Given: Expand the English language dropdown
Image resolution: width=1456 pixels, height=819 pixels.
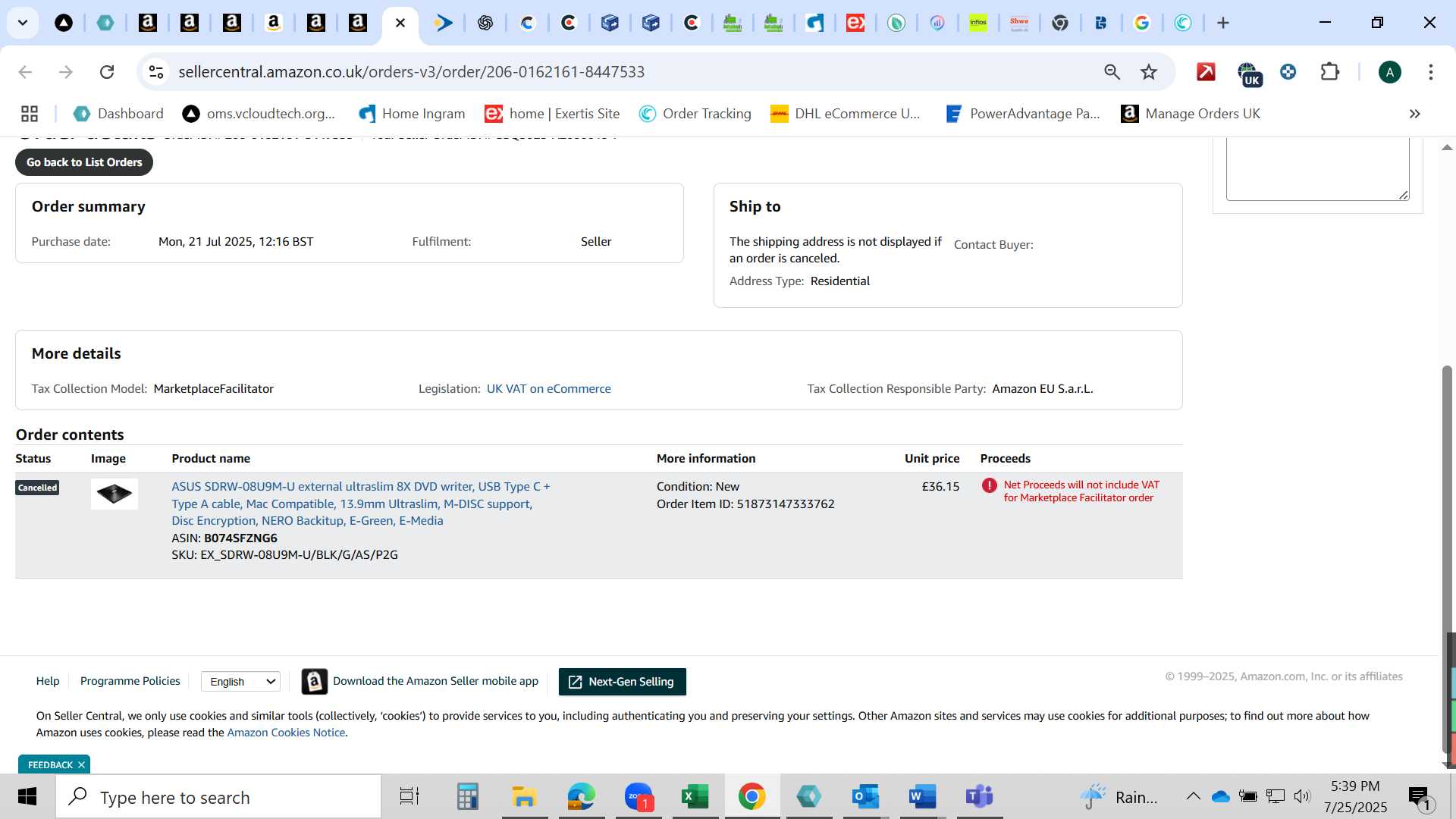Looking at the screenshot, I should [240, 682].
